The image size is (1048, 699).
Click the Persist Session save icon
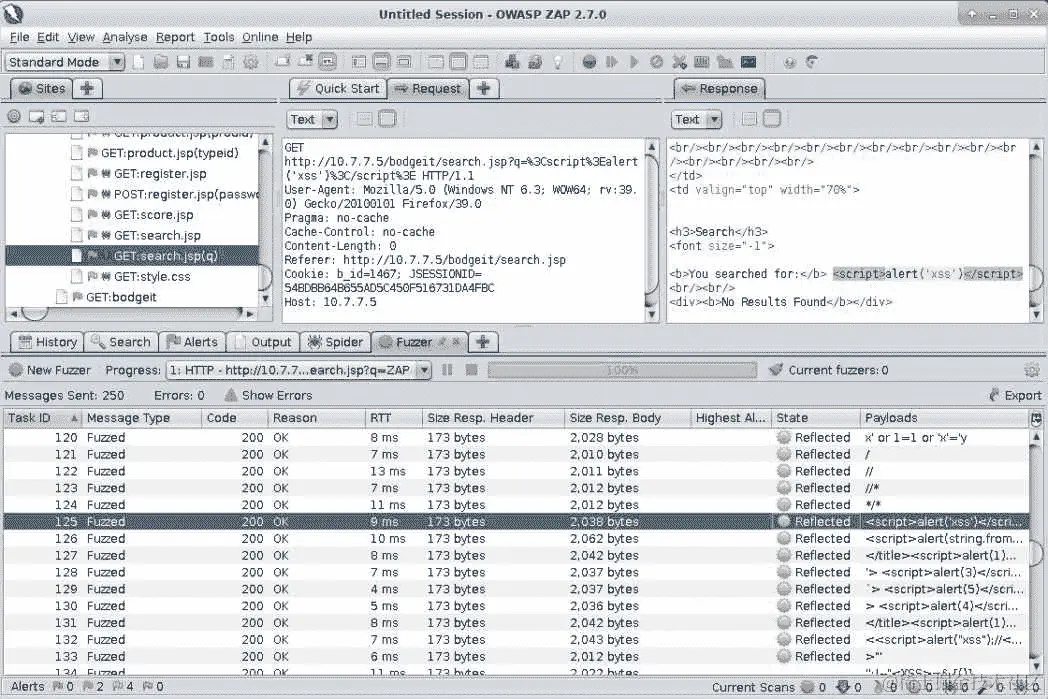tap(183, 62)
